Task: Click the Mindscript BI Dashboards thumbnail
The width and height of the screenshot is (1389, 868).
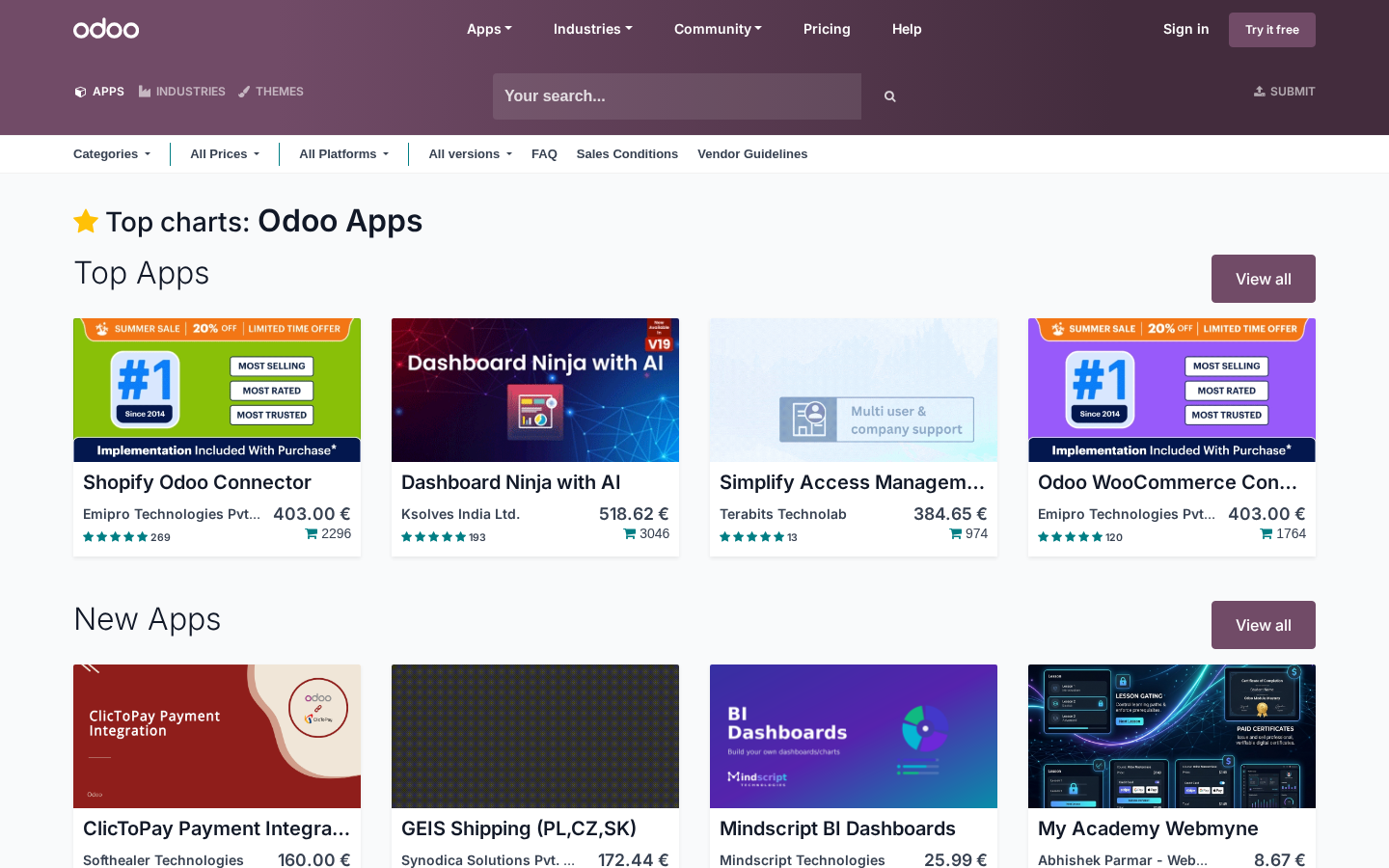Action: [854, 736]
